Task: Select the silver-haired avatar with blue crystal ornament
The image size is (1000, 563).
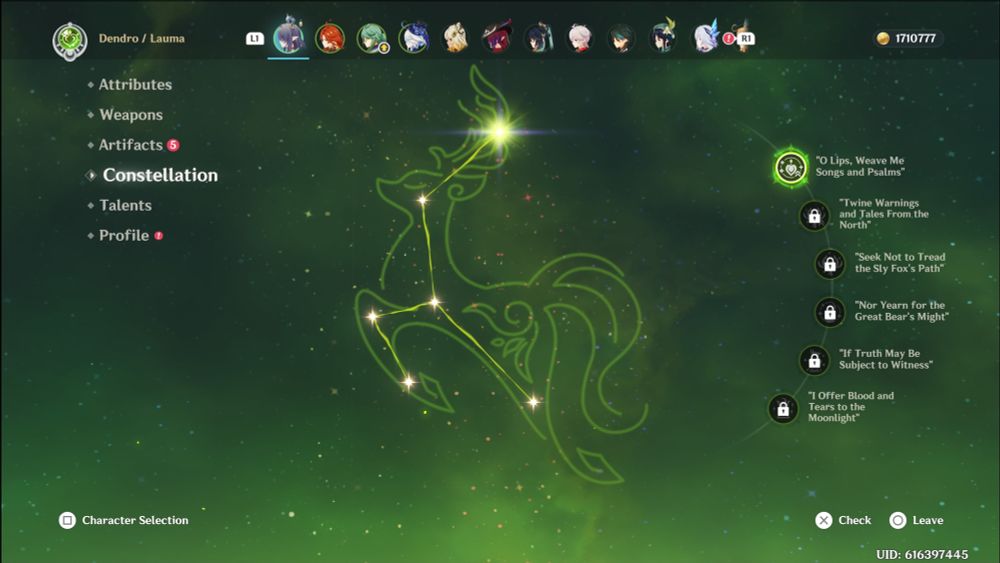Action: point(705,36)
